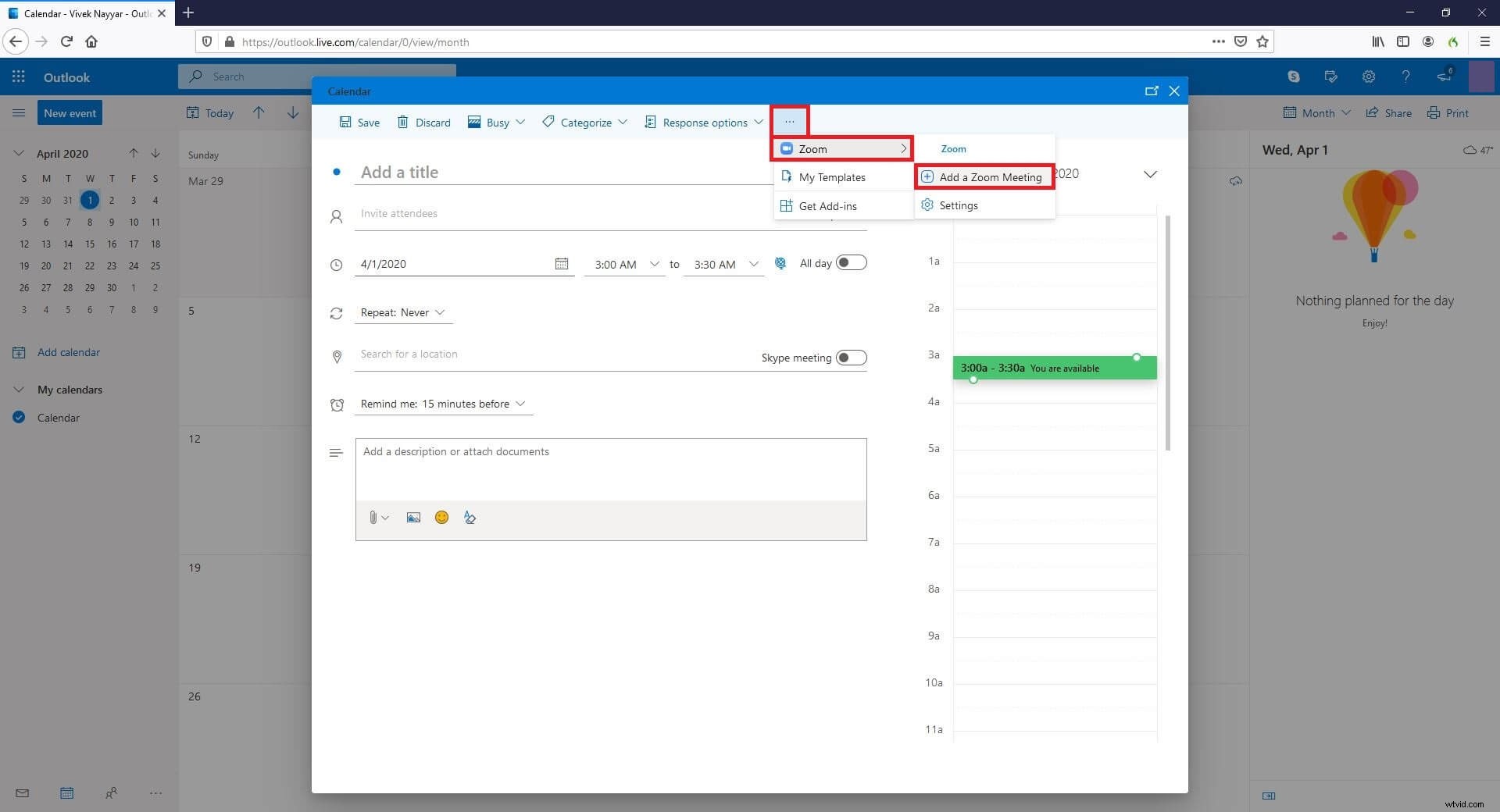
Task: Switch to Mail via the envelope icon
Action: click(21, 792)
